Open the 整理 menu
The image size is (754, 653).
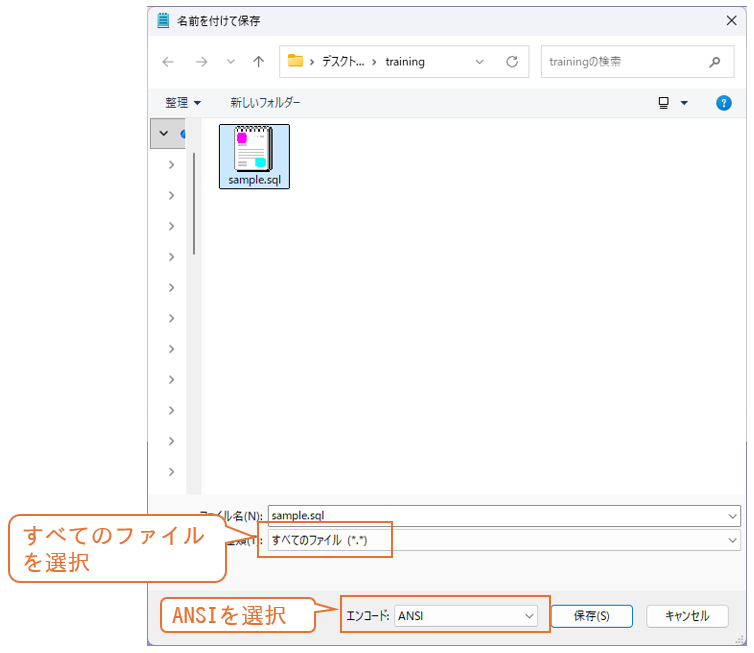[183, 102]
